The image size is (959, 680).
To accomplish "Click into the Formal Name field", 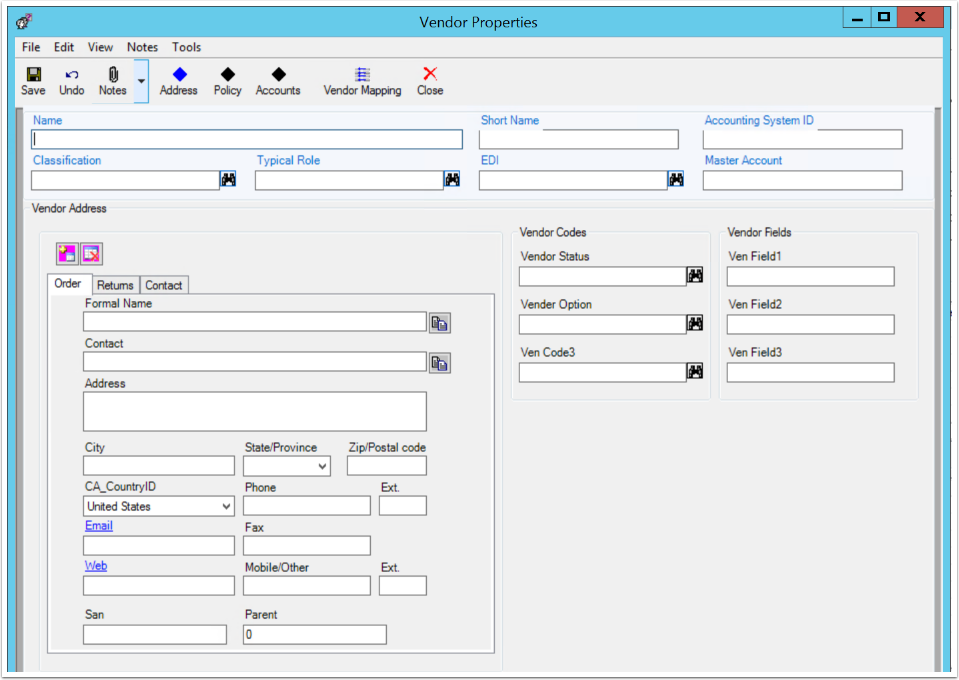I will pyautogui.click(x=255, y=322).
